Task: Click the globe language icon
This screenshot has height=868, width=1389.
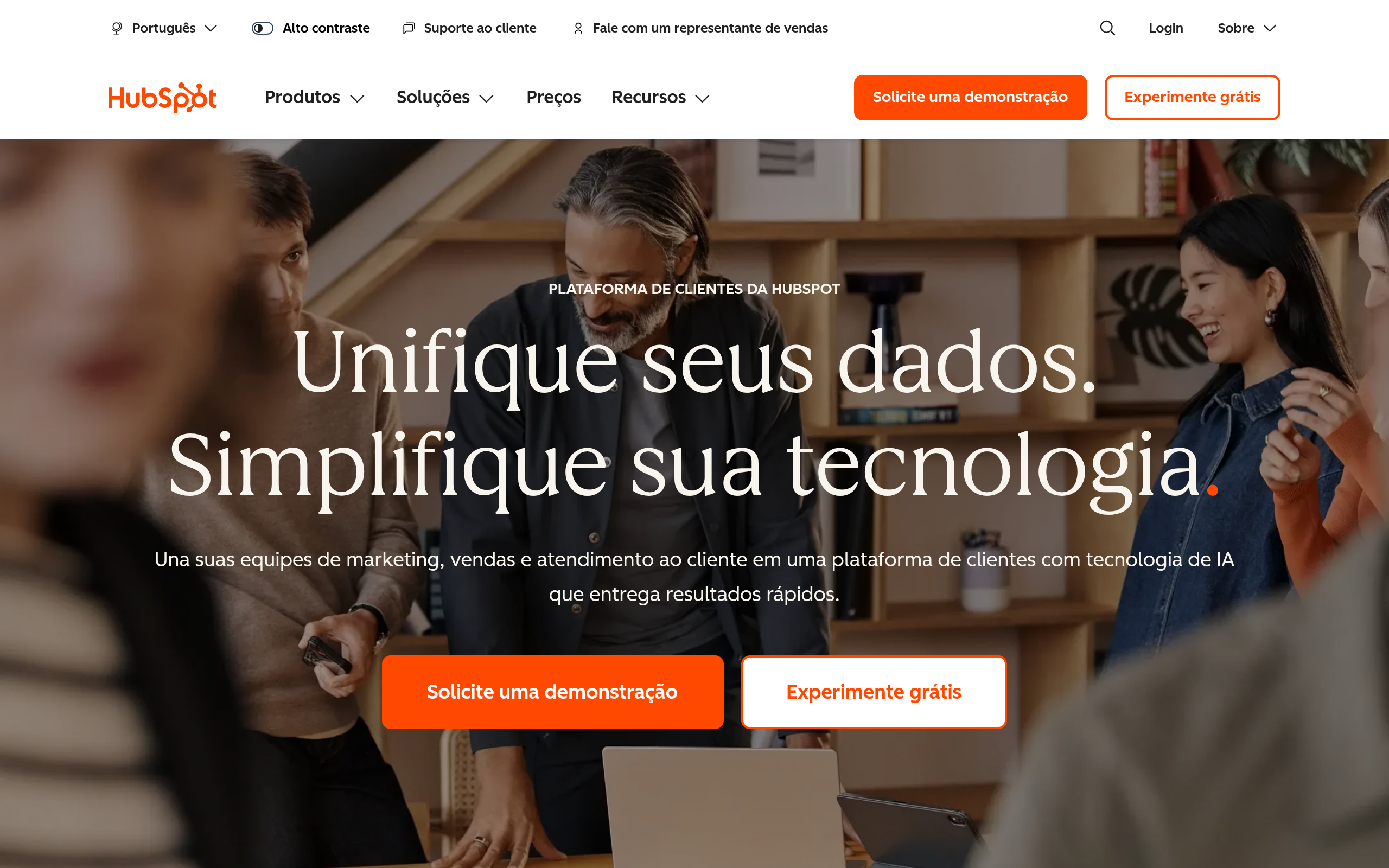Action: tap(117, 28)
